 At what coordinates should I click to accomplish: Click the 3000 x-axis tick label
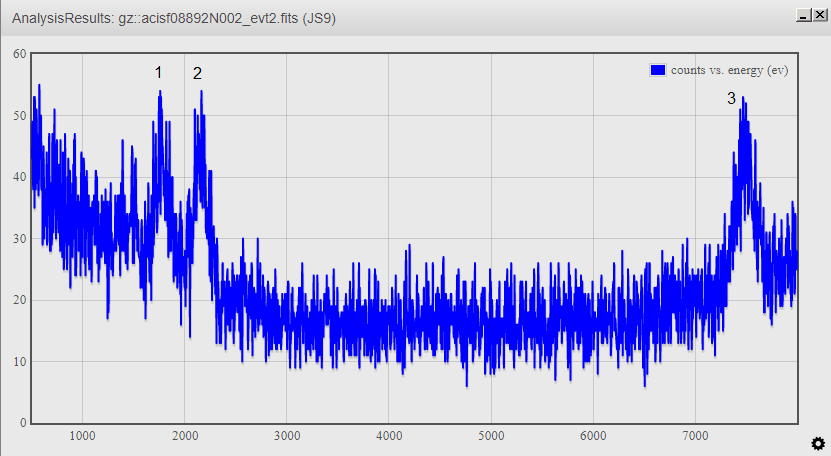pos(287,436)
